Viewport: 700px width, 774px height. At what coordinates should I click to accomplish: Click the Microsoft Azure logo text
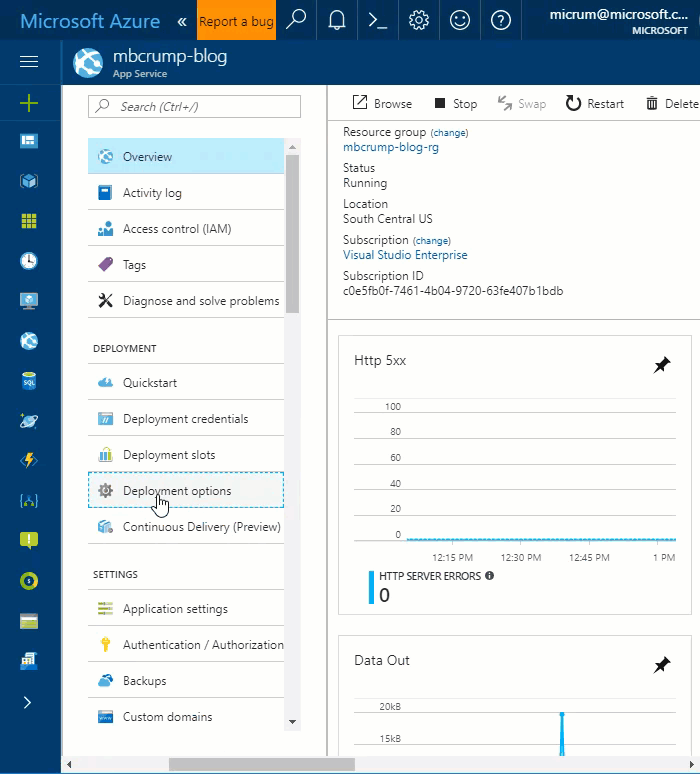pyautogui.click(x=90, y=21)
